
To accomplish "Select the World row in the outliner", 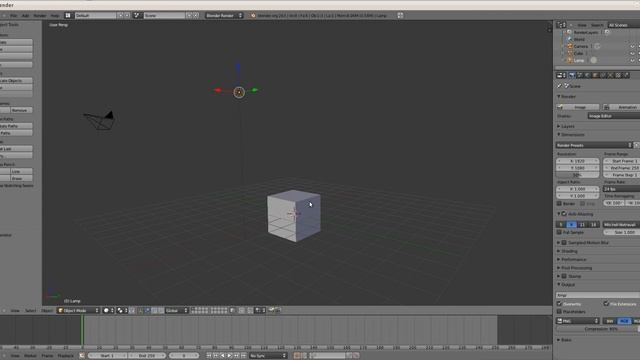I will (579, 40).
